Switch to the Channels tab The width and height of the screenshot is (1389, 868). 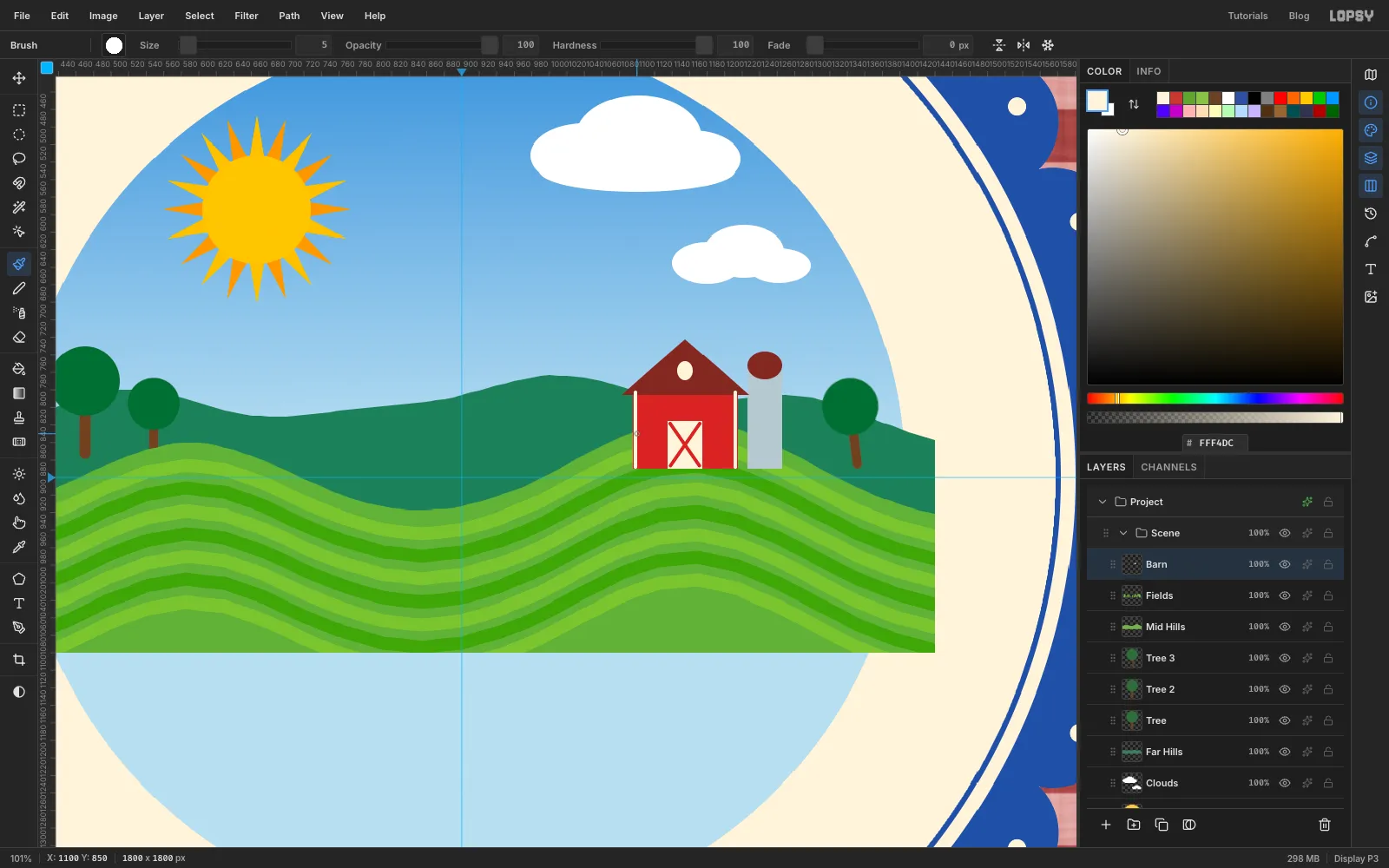click(1168, 467)
